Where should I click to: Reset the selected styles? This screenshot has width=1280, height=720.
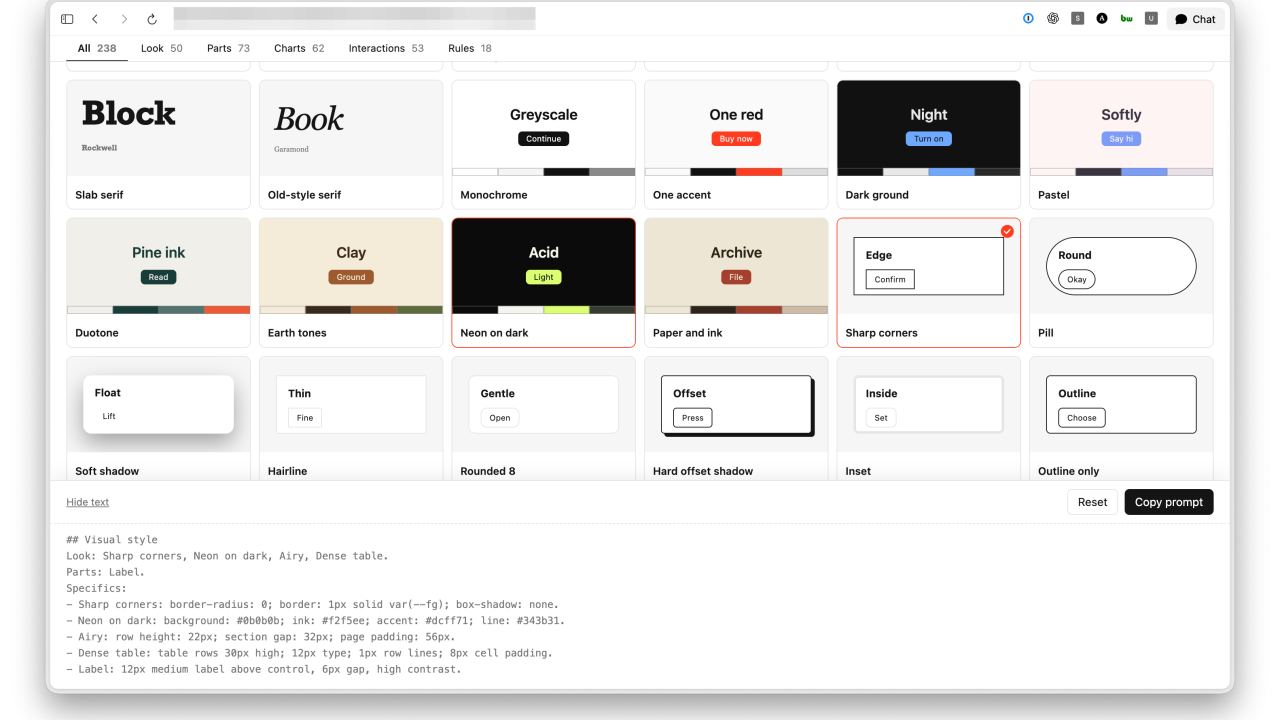click(1092, 502)
